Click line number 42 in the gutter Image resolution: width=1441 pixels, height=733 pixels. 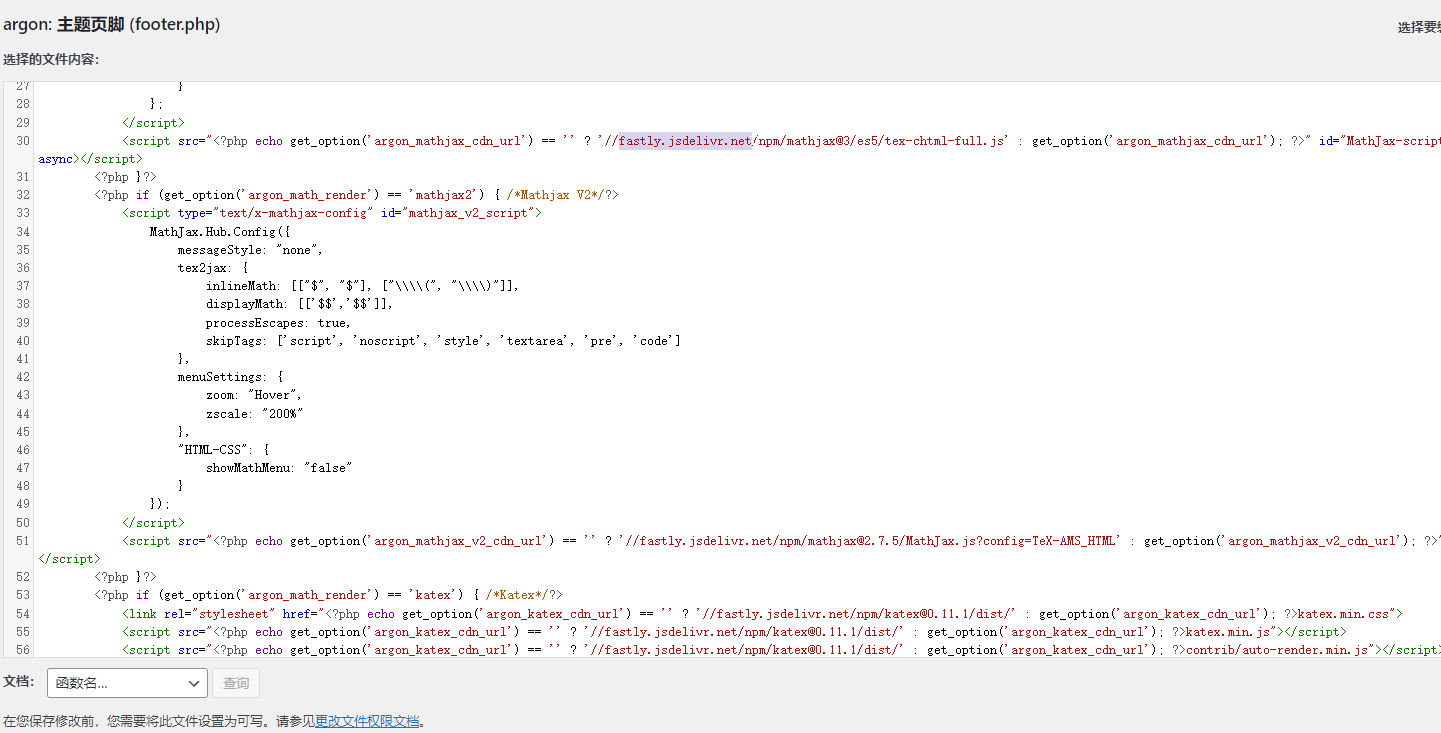click(x=22, y=377)
